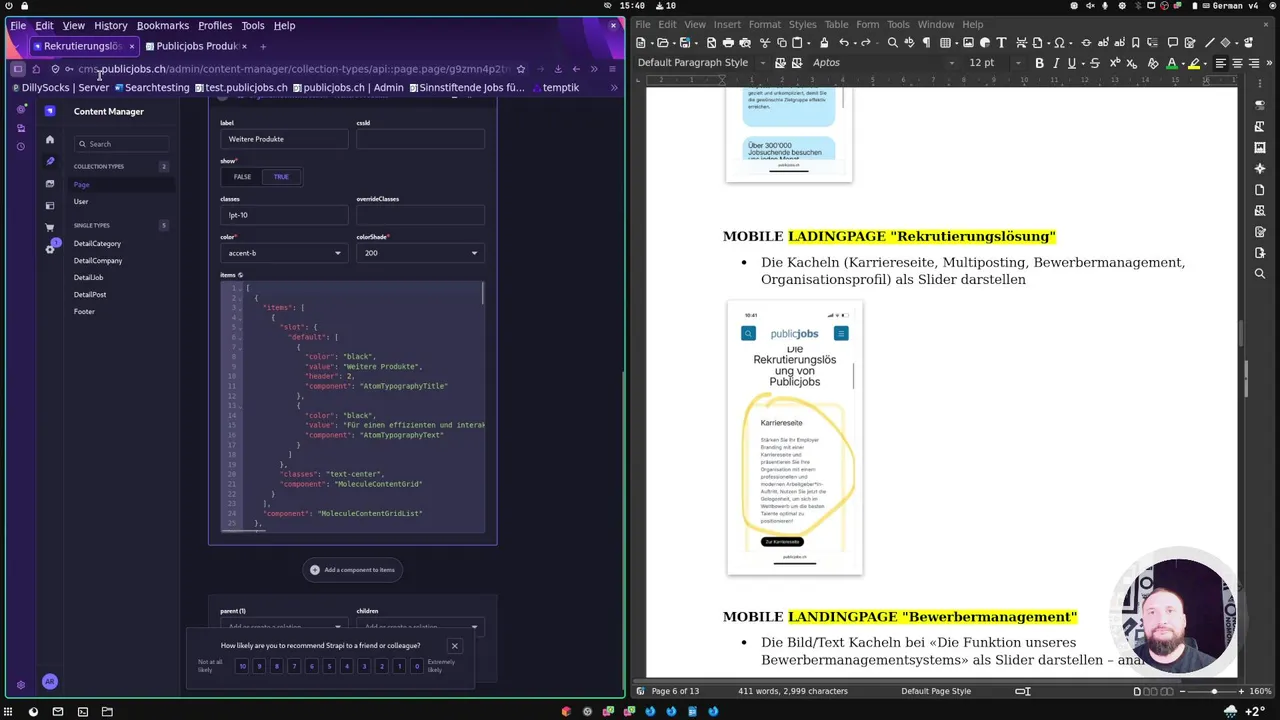Align text left in Writer
1280x720 pixels.
coord(1221,63)
